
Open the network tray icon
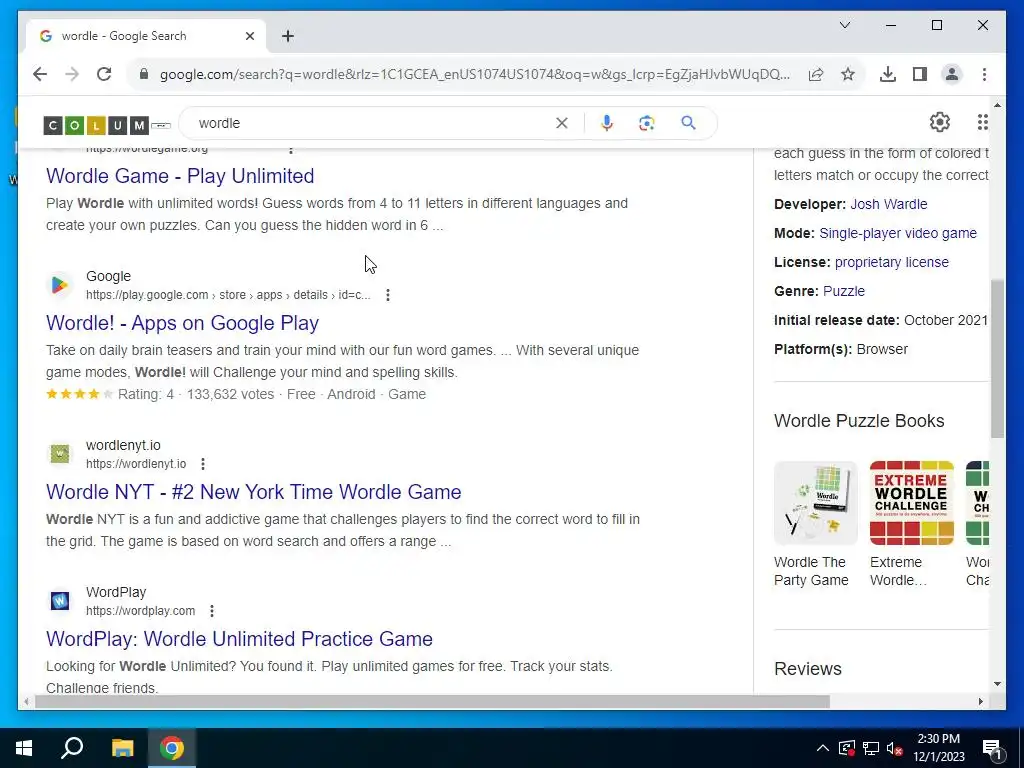(871, 748)
